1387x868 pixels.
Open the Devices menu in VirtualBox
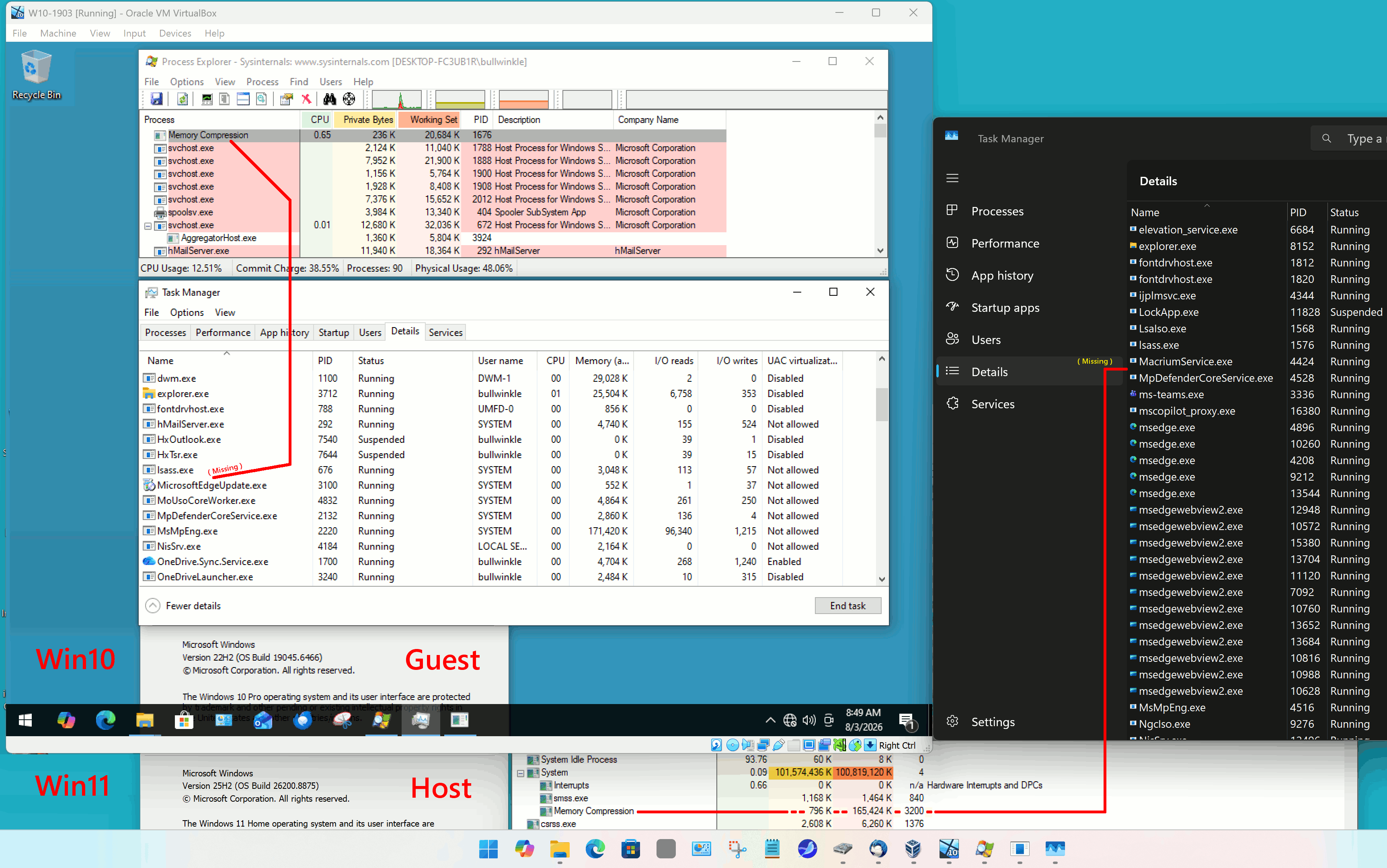point(175,33)
